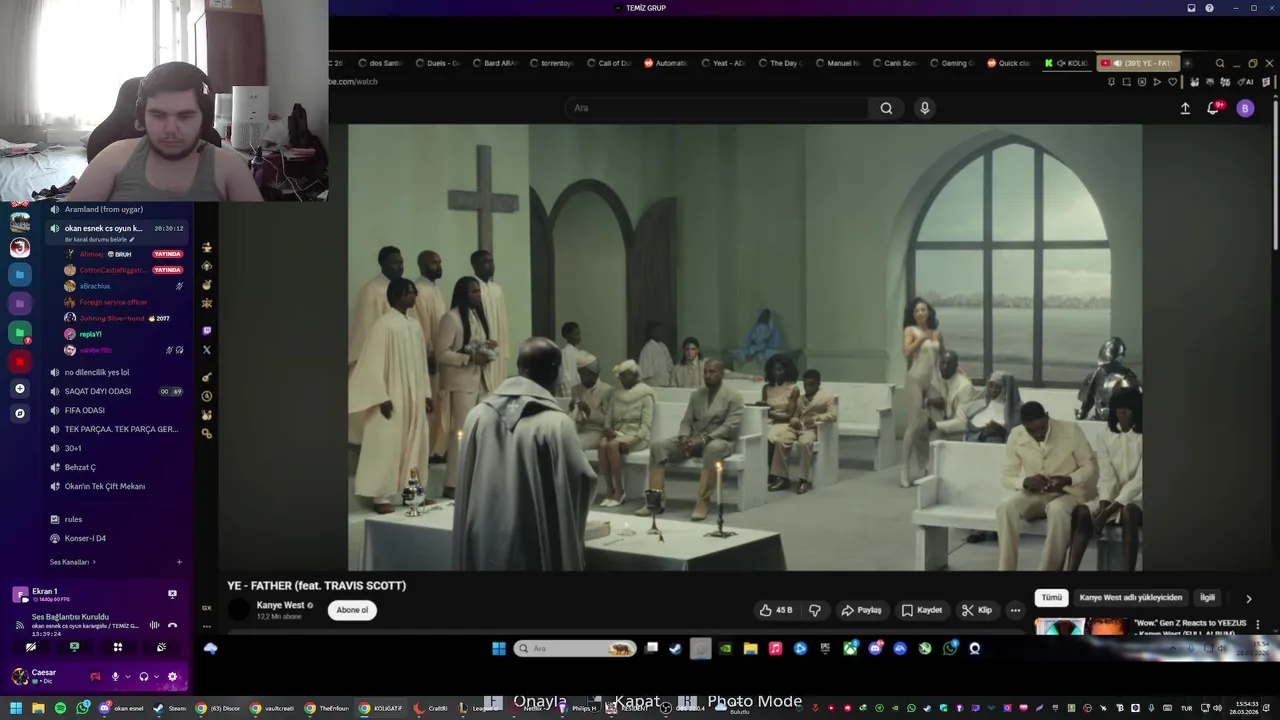Open options for Gen Z Reacts suggestion

coord(1258,624)
